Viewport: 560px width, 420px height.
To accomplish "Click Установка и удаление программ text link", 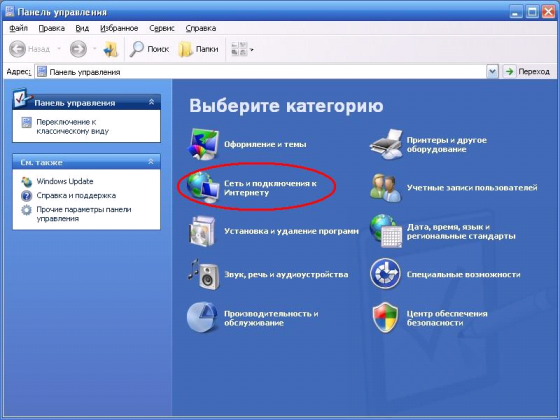I will 291,231.
